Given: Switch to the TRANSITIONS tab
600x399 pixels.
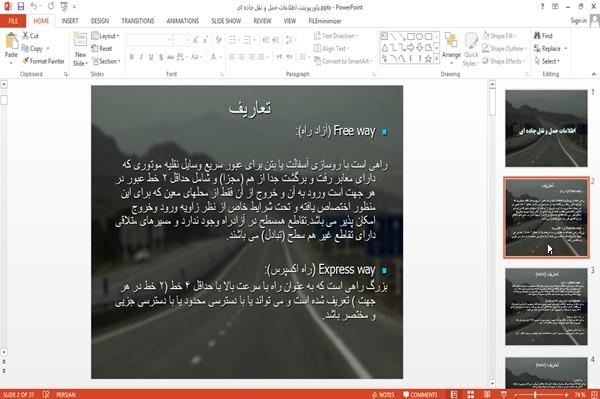Looking at the screenshot, I should pyautogui.click(x=138, y=21).
